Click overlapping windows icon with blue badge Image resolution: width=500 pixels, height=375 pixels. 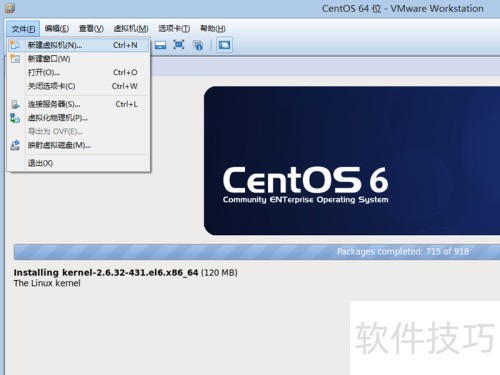click(x=198, y=45)
